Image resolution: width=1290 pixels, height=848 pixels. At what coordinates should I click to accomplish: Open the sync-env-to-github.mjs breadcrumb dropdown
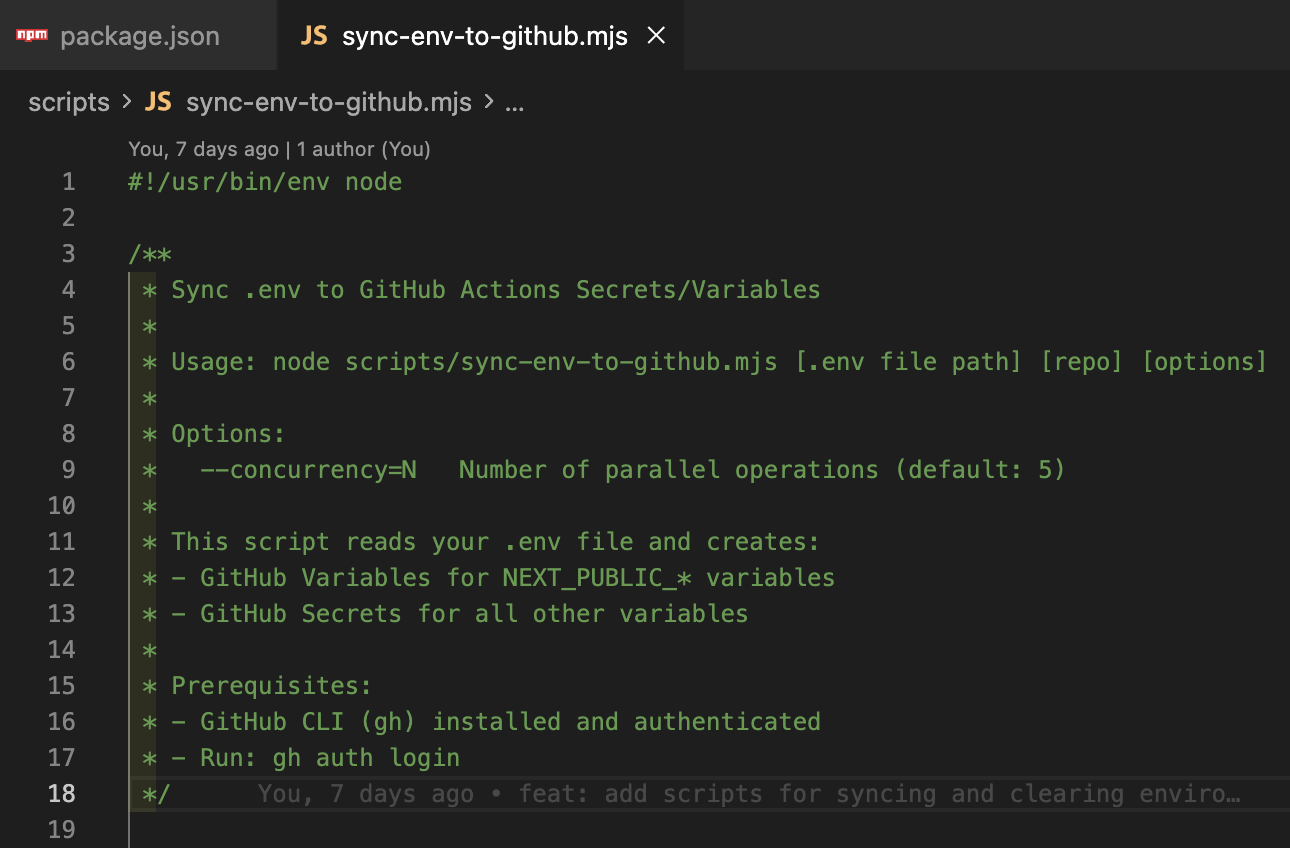pyautogui.click(x=328, y=102)
